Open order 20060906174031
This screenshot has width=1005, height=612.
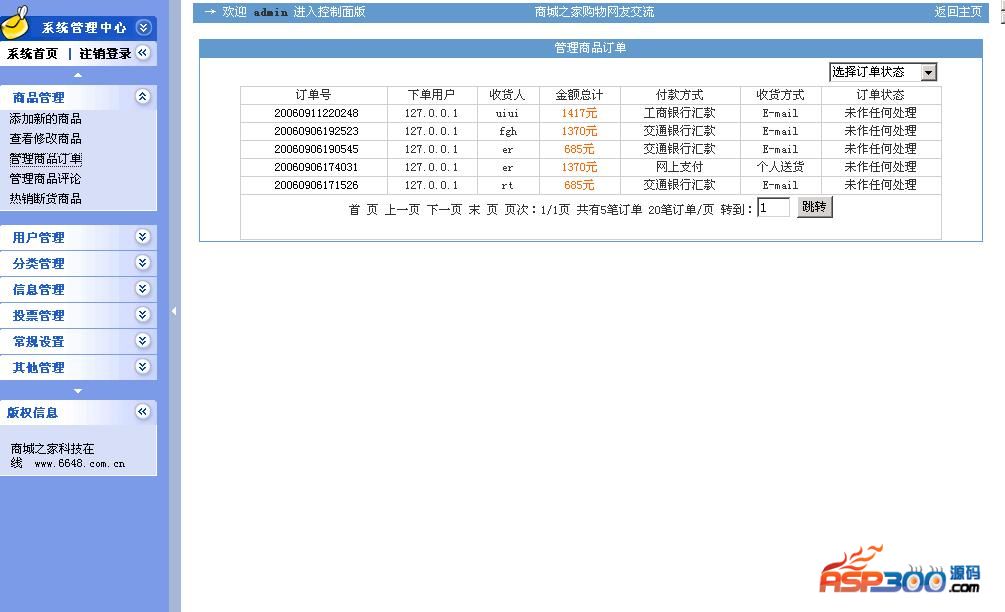pyautogui.click(x=316, y=167)
